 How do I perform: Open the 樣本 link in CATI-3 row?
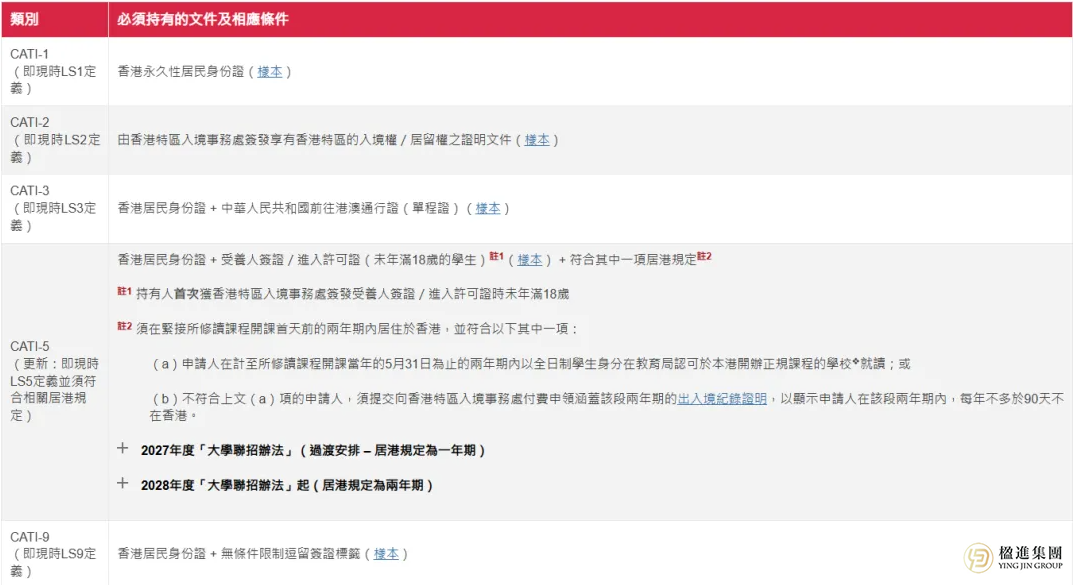[488, 209]
